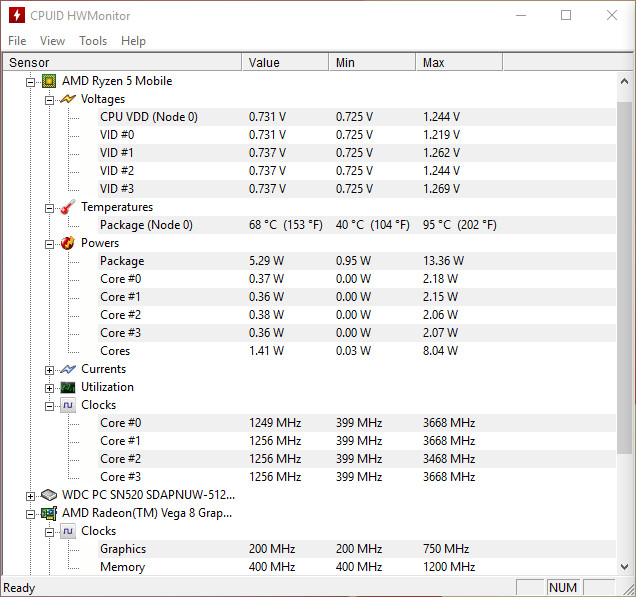Screen dimensions: 636x597
Task: Expand the WDC PC SN520 drive node
Action: [30, 496]
